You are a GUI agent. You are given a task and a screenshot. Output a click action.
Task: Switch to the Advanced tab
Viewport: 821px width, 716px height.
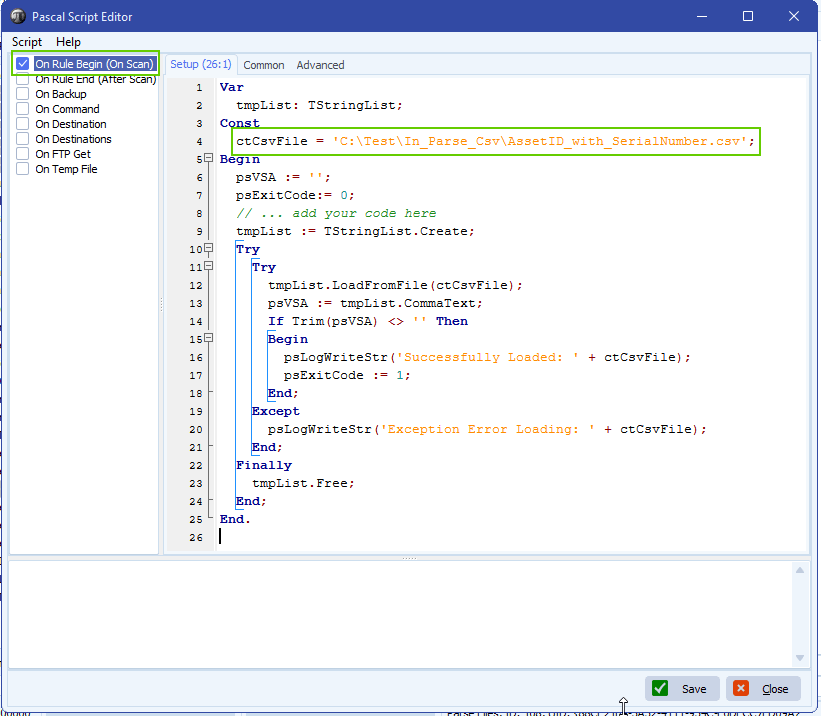click(x=320, y=64)
